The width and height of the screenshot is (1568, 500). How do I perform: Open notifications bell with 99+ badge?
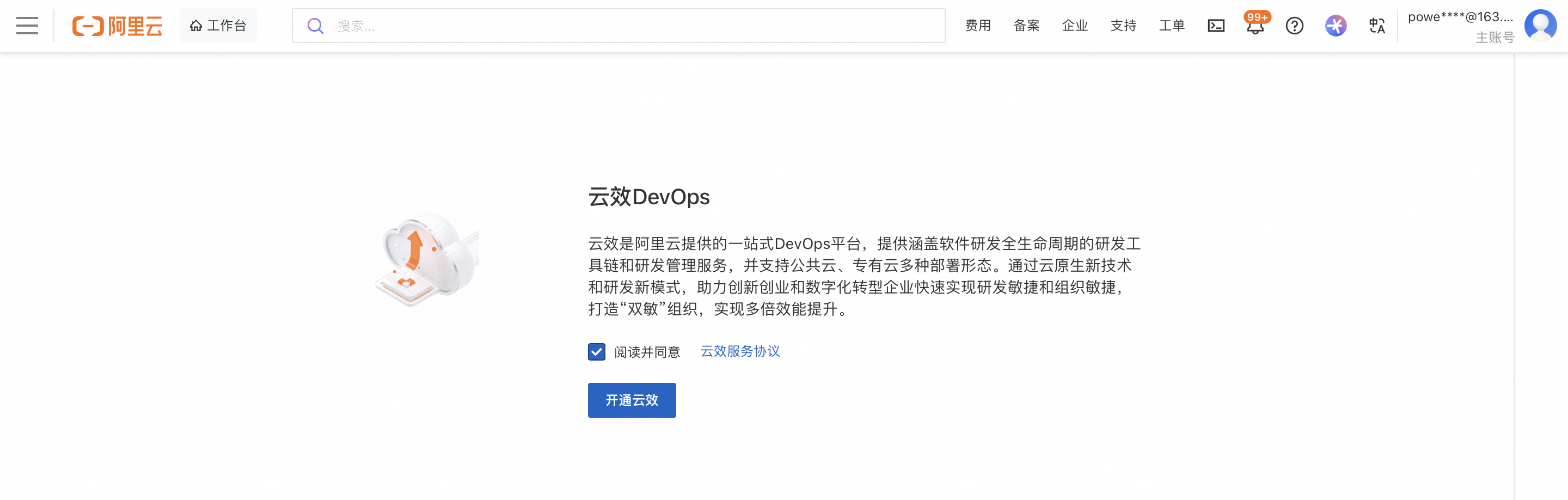1255,25
